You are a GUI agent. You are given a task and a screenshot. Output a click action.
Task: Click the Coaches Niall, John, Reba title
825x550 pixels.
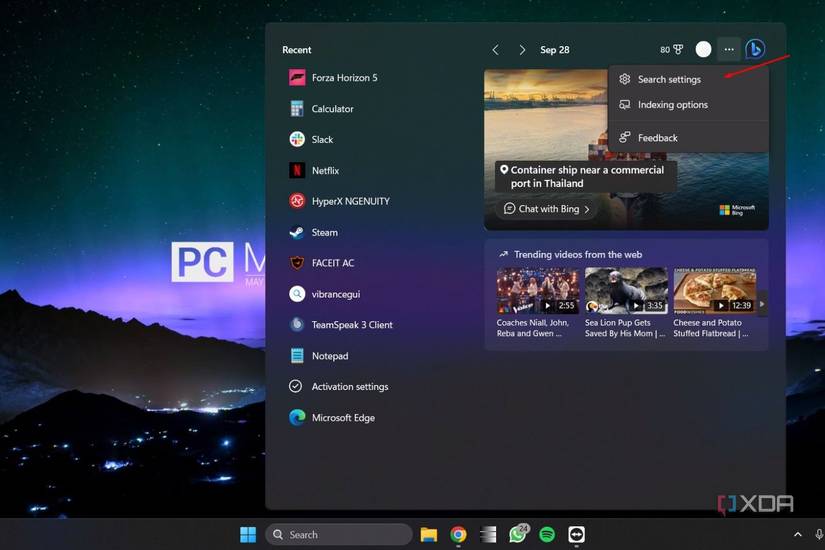[532, 328]
